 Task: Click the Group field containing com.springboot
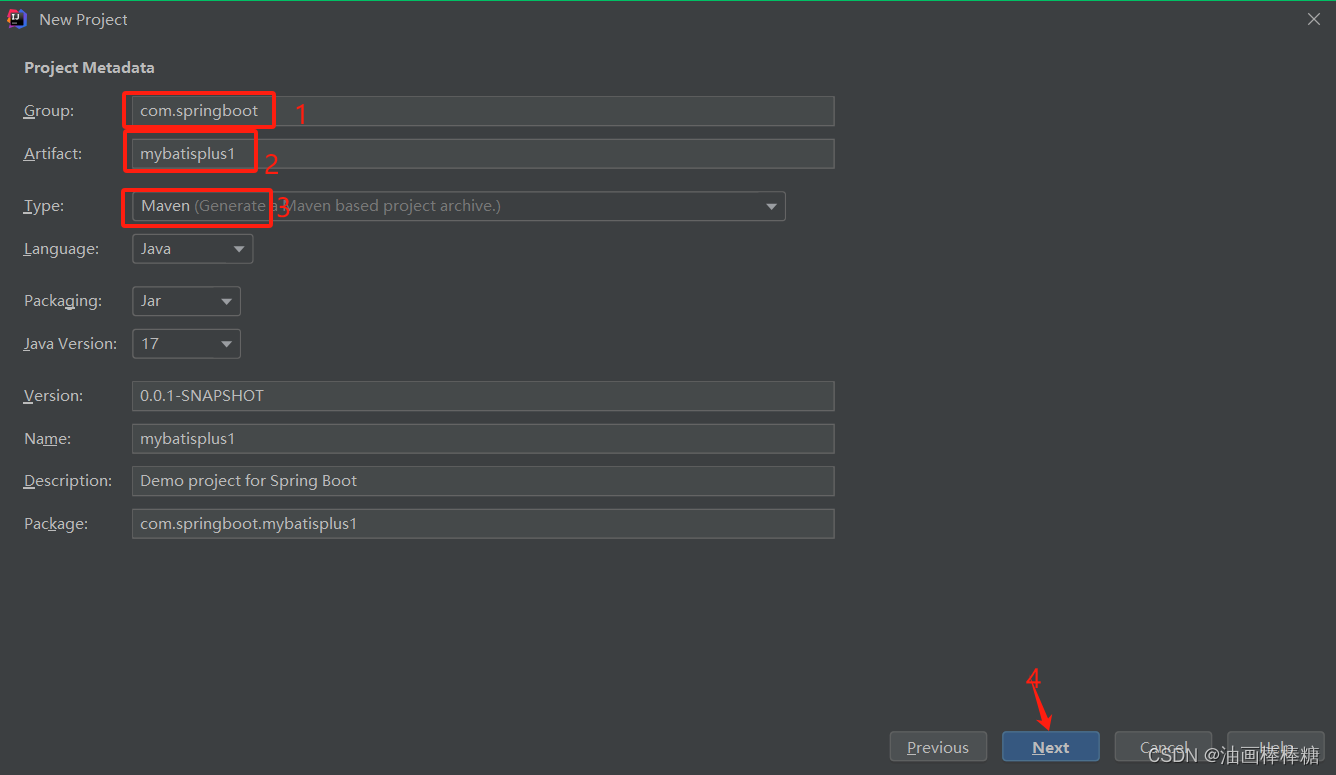pos(480,110)
